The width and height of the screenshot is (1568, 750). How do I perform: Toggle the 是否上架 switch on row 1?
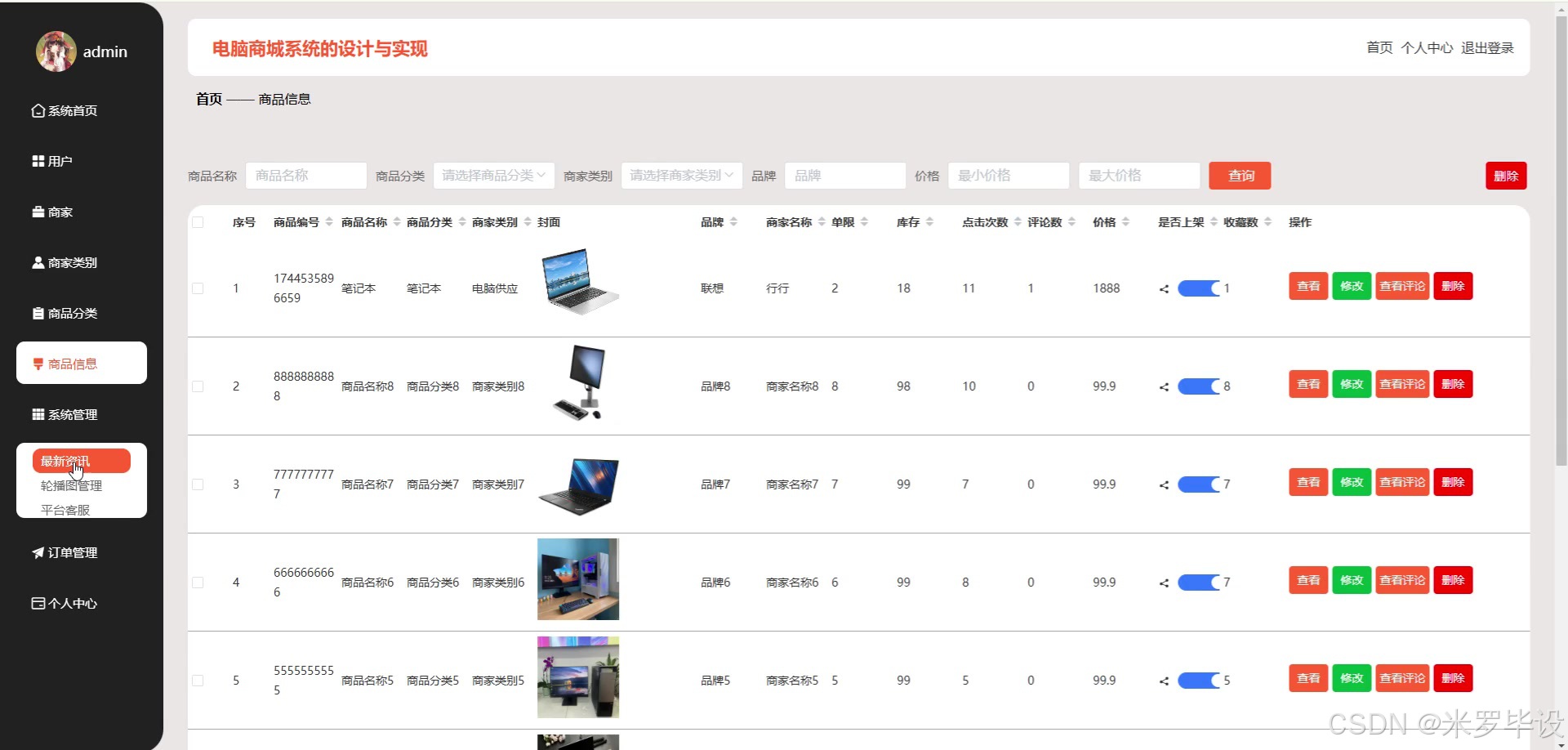coord(1196,288)
